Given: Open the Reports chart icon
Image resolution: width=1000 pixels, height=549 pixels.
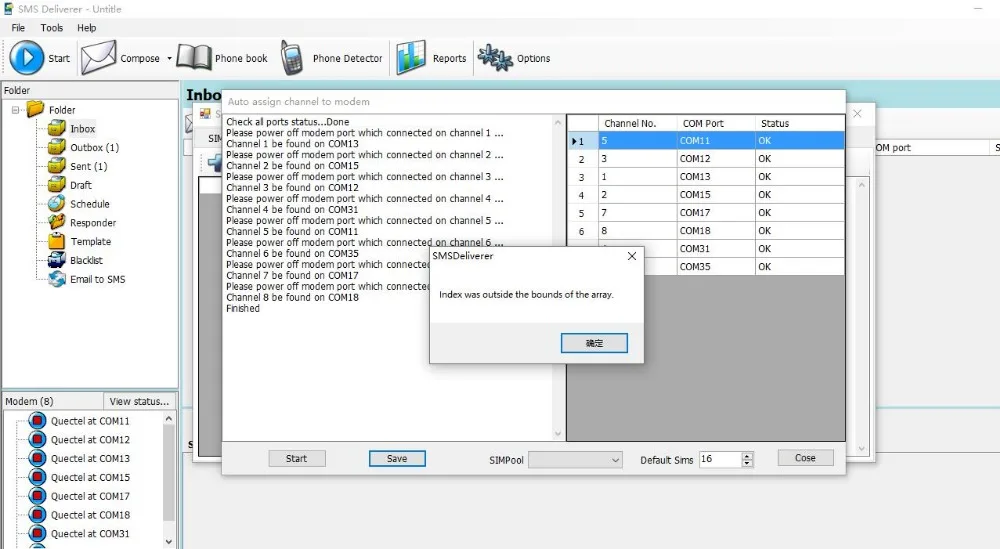Looking at the screenshot, I should tap(411, 58).
